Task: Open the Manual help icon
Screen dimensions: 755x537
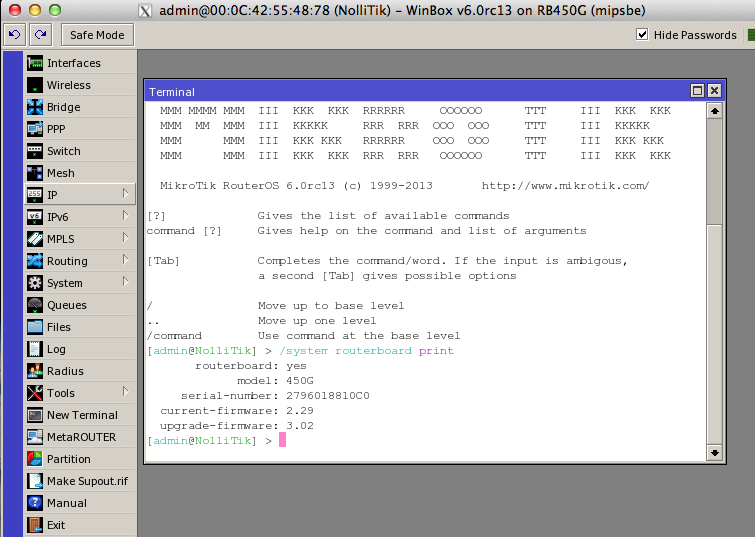Action: 35,503
